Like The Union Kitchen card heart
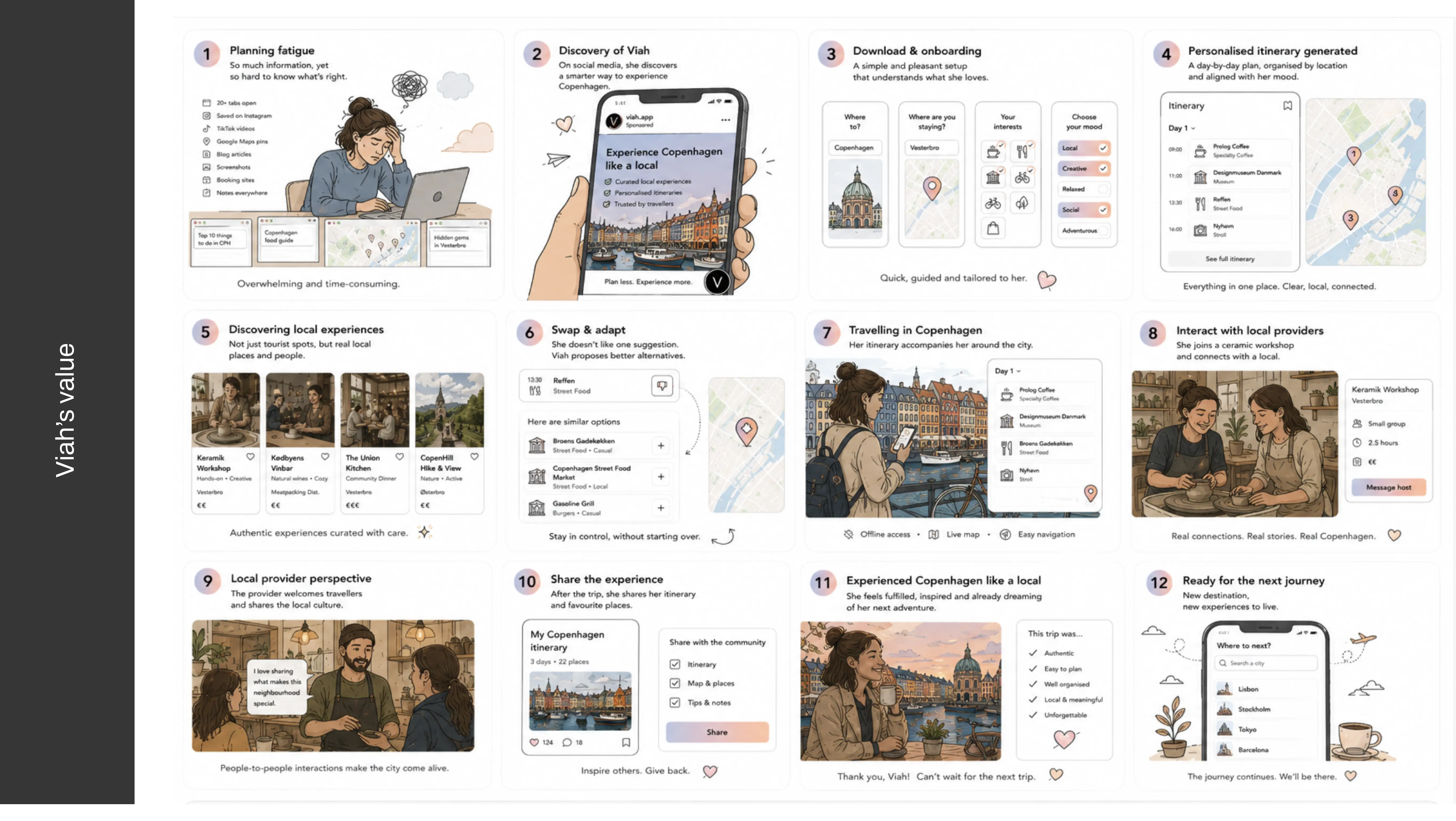Image resolution: width=1456 pixels, height=821 pixels. pos(400,457)
